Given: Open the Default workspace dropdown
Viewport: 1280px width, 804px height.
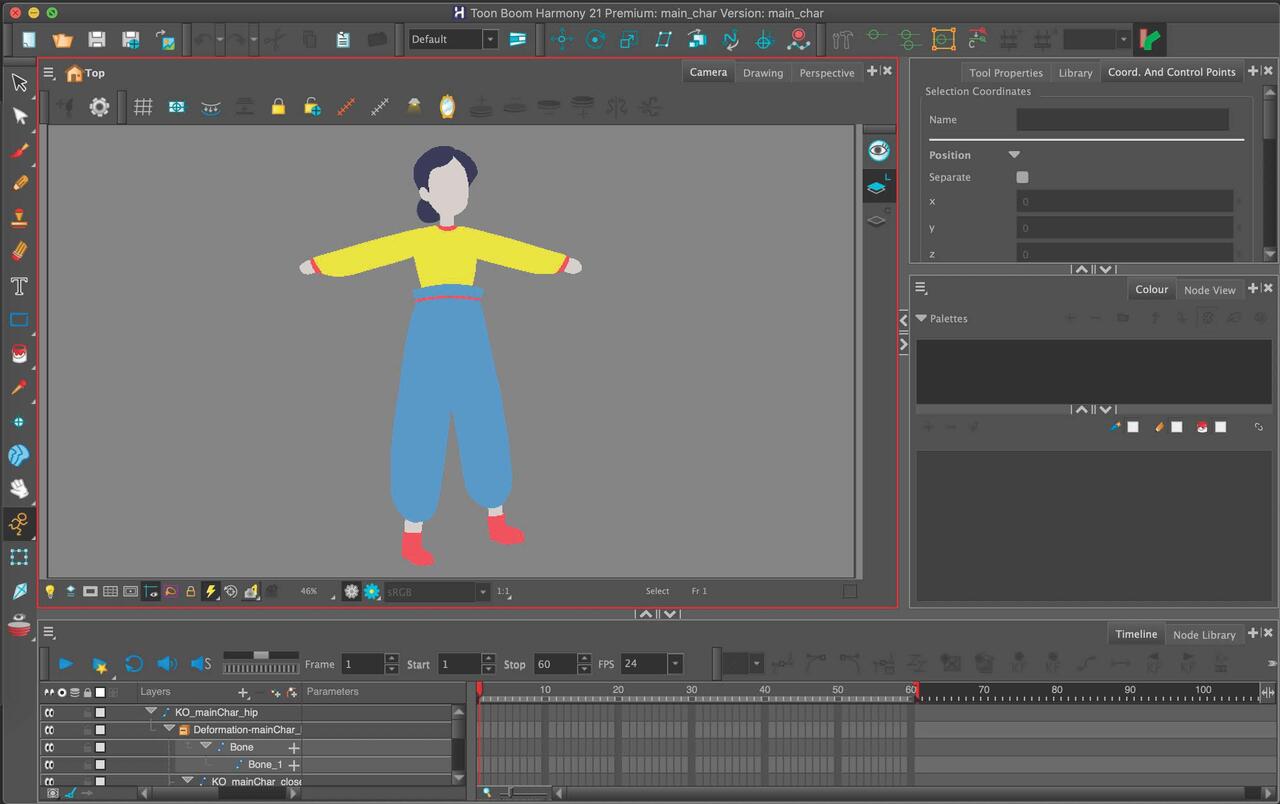Looking at the screenshot, I should point(490,40).
